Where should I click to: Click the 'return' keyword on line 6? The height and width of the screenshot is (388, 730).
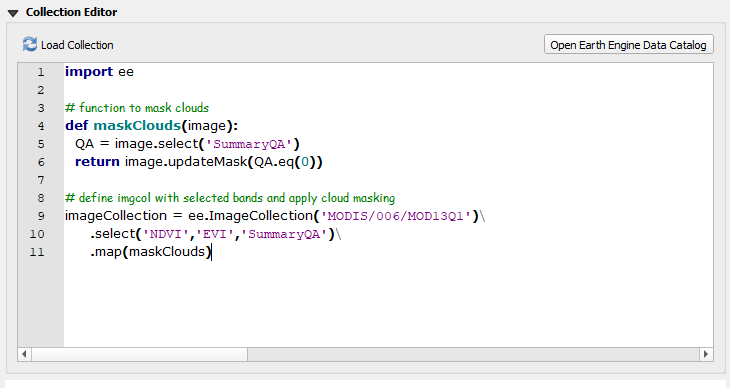pyautogui.click(x=97, y=162)
